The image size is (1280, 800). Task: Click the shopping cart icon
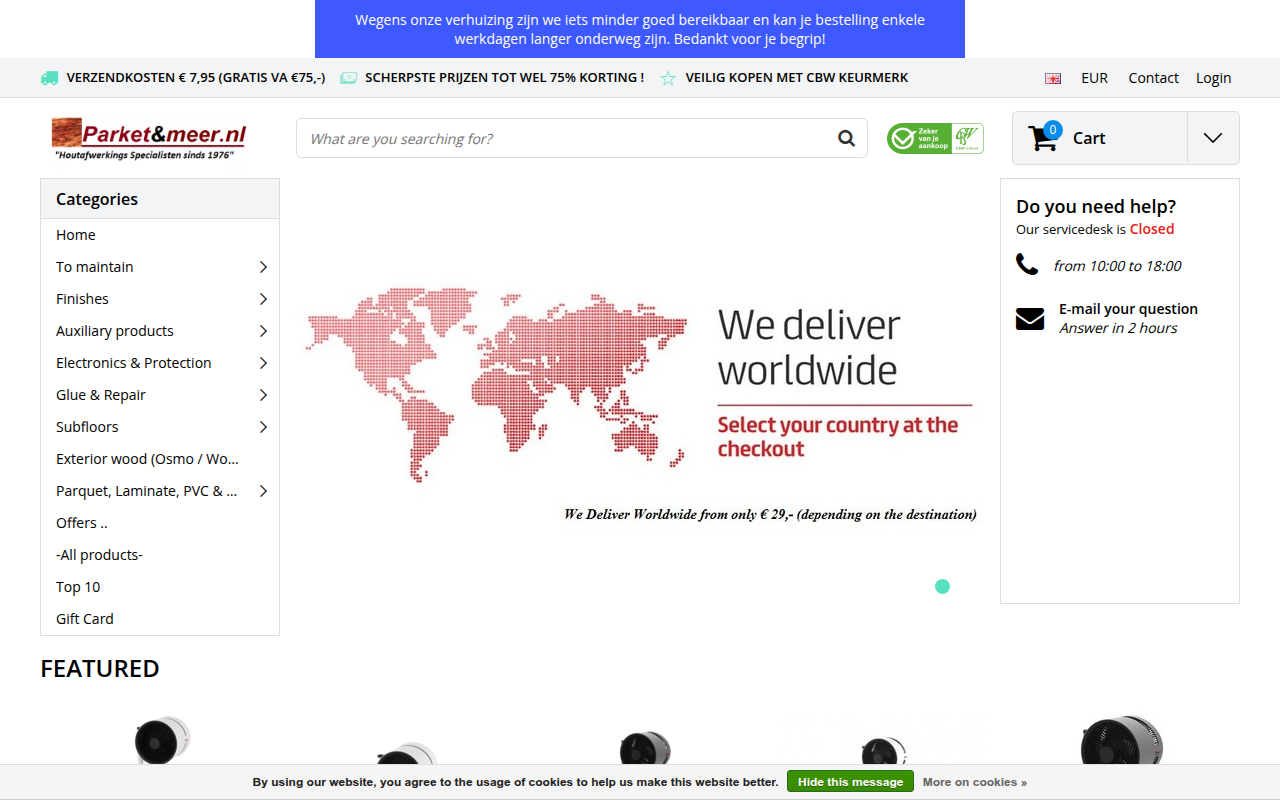click(1043, 138)
